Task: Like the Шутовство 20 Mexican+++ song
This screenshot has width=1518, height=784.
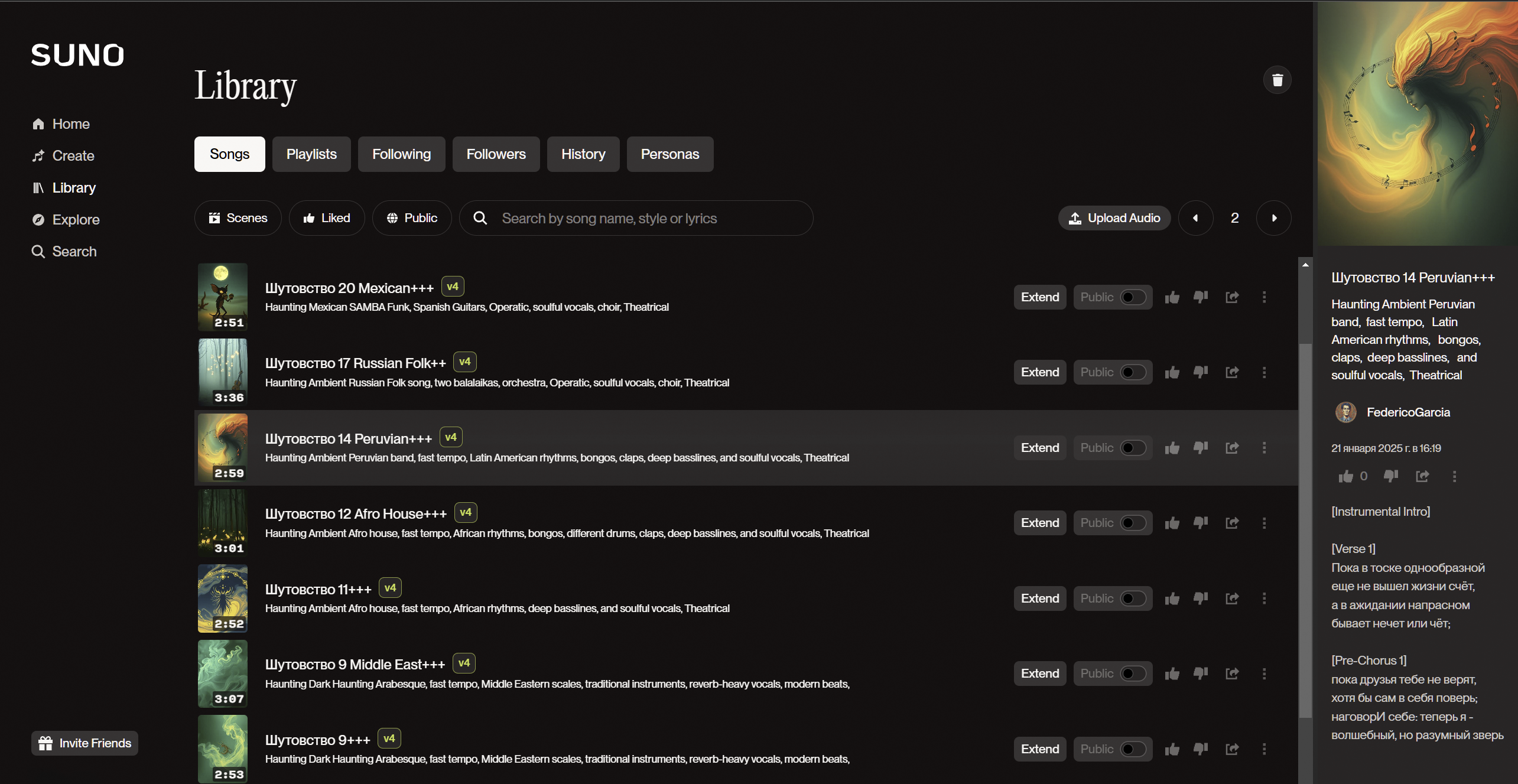Action: click(x=1172, y=297)
